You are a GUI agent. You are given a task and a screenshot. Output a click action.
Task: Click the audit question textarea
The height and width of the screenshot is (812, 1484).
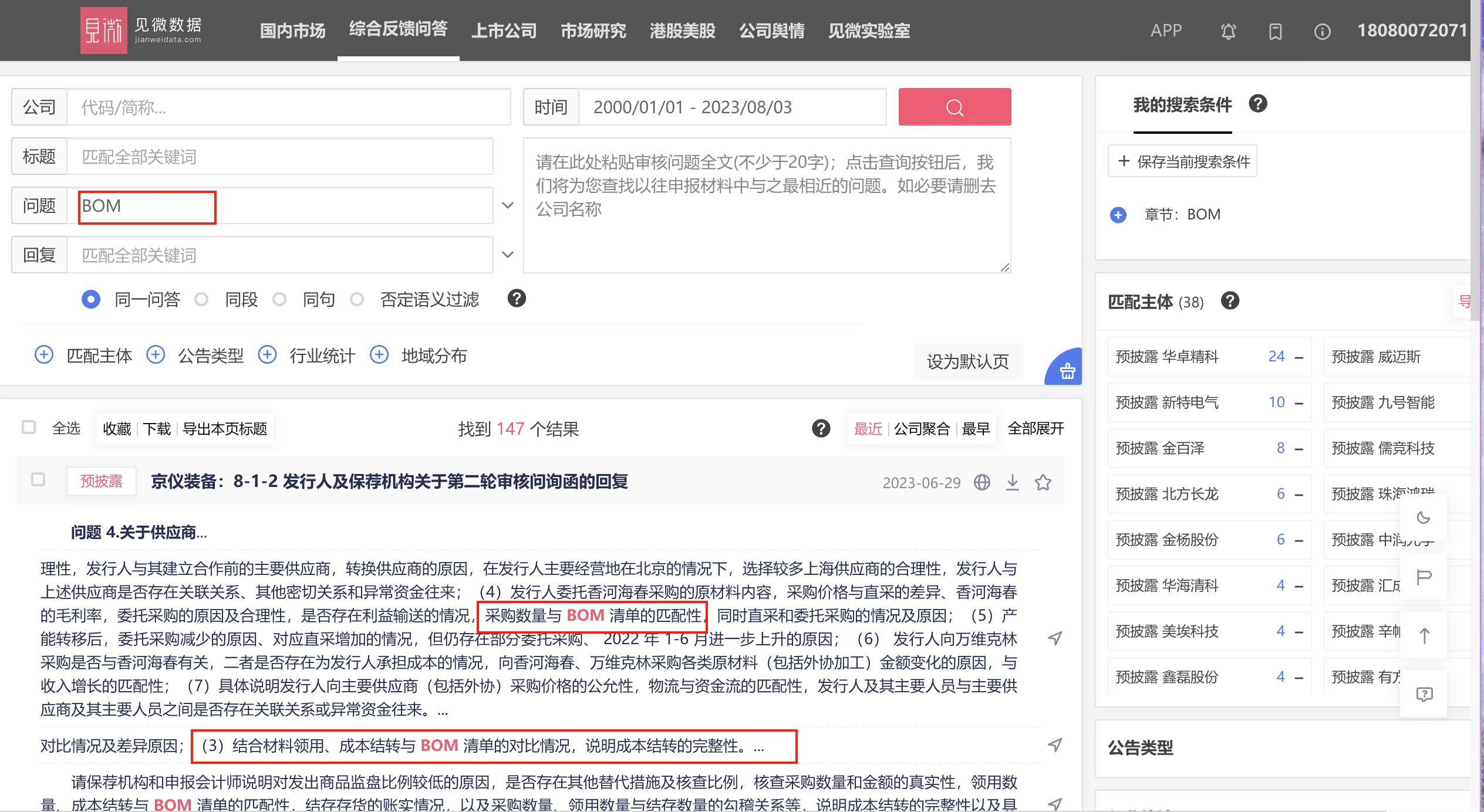point(767,205)
